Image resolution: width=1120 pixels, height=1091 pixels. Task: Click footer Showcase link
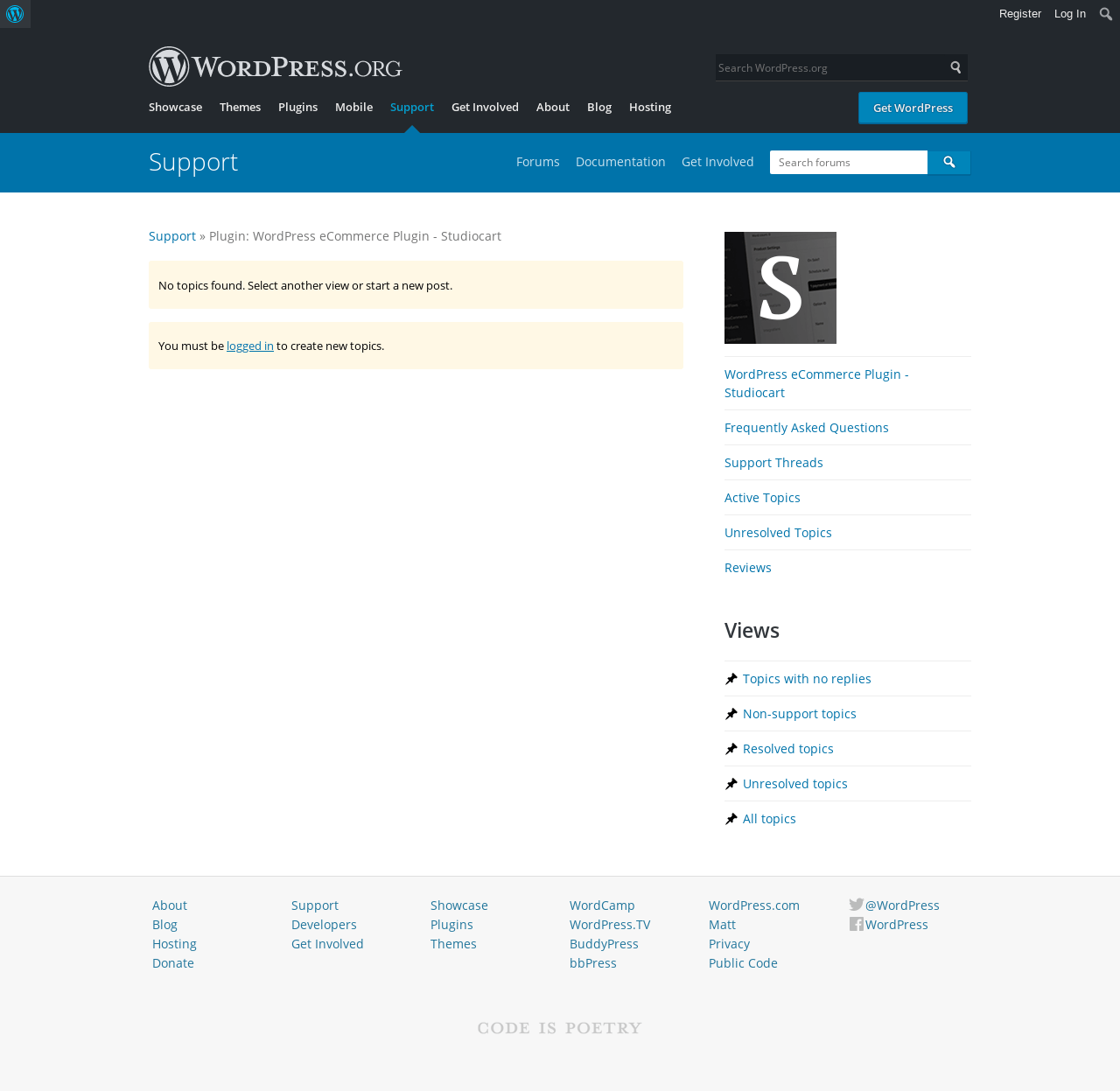[459, 906]
